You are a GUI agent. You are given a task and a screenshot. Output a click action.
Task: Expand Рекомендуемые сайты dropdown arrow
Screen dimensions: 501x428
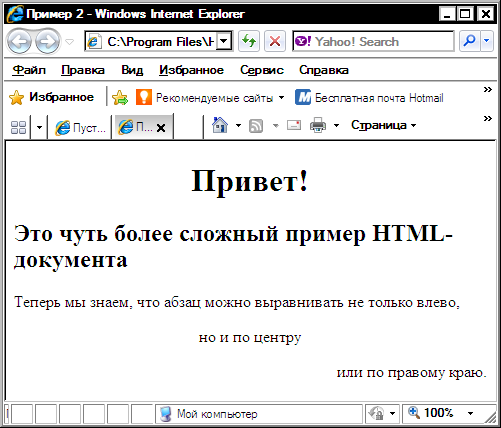tap(281, 98)
